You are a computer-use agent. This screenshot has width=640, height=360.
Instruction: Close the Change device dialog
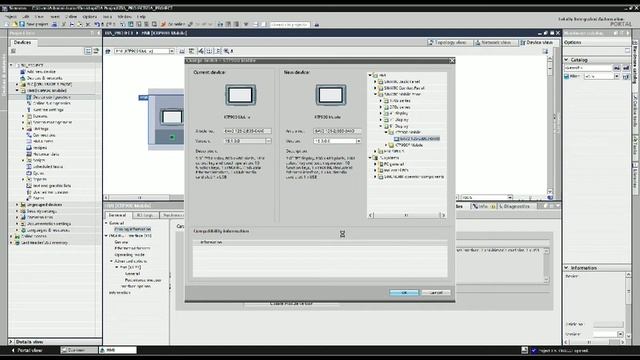(x=451, y=60)
